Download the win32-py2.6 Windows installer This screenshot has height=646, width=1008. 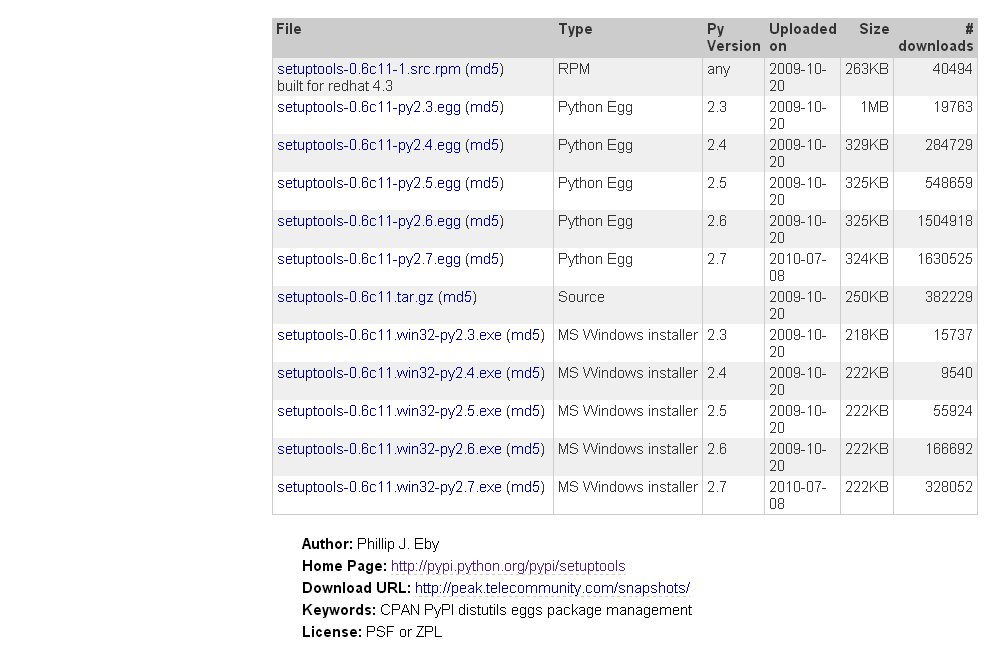(x=390, y=449)
